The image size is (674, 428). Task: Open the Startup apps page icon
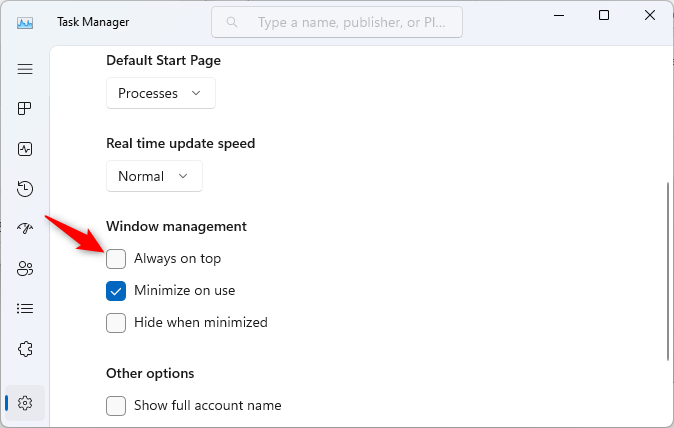coord(25,229)
